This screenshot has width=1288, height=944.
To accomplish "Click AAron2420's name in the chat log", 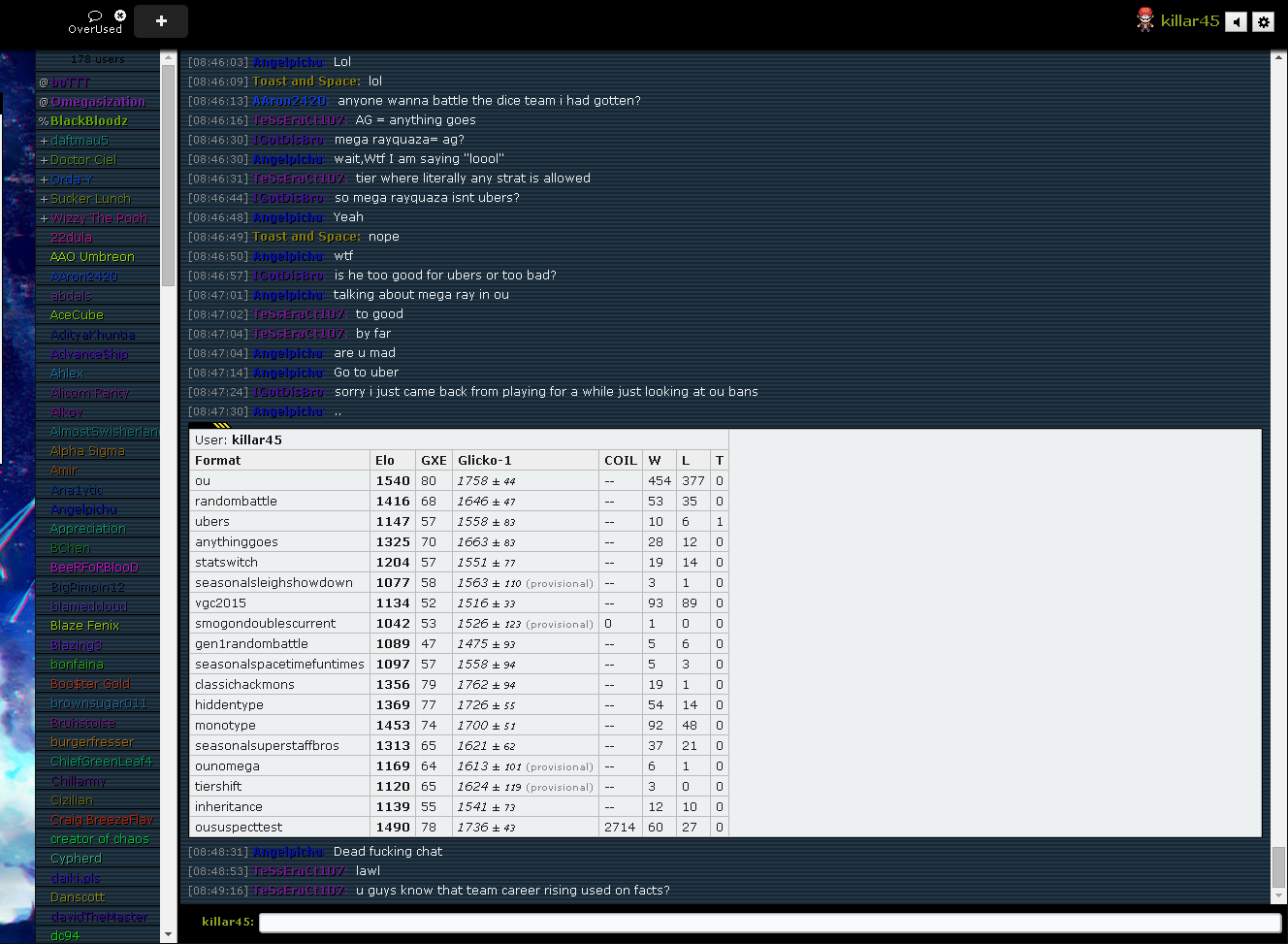I will pos(290,101).
